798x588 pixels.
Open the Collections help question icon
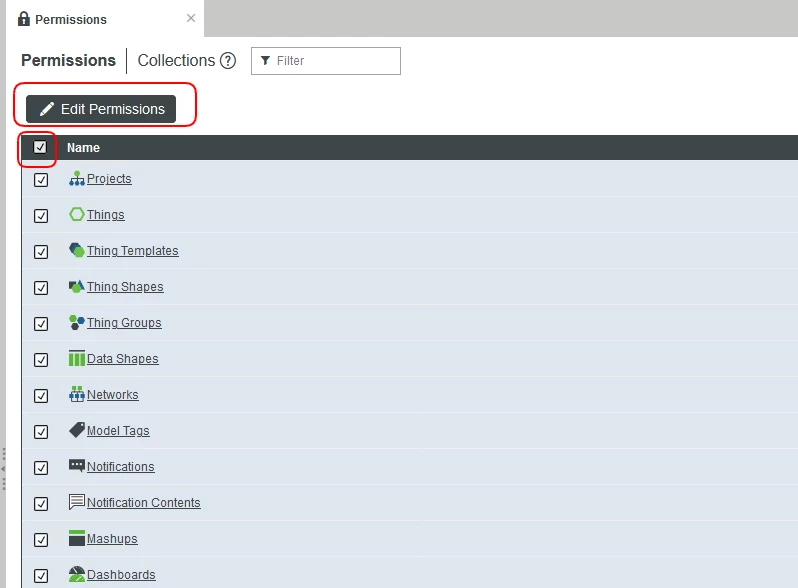click(228, 61)
